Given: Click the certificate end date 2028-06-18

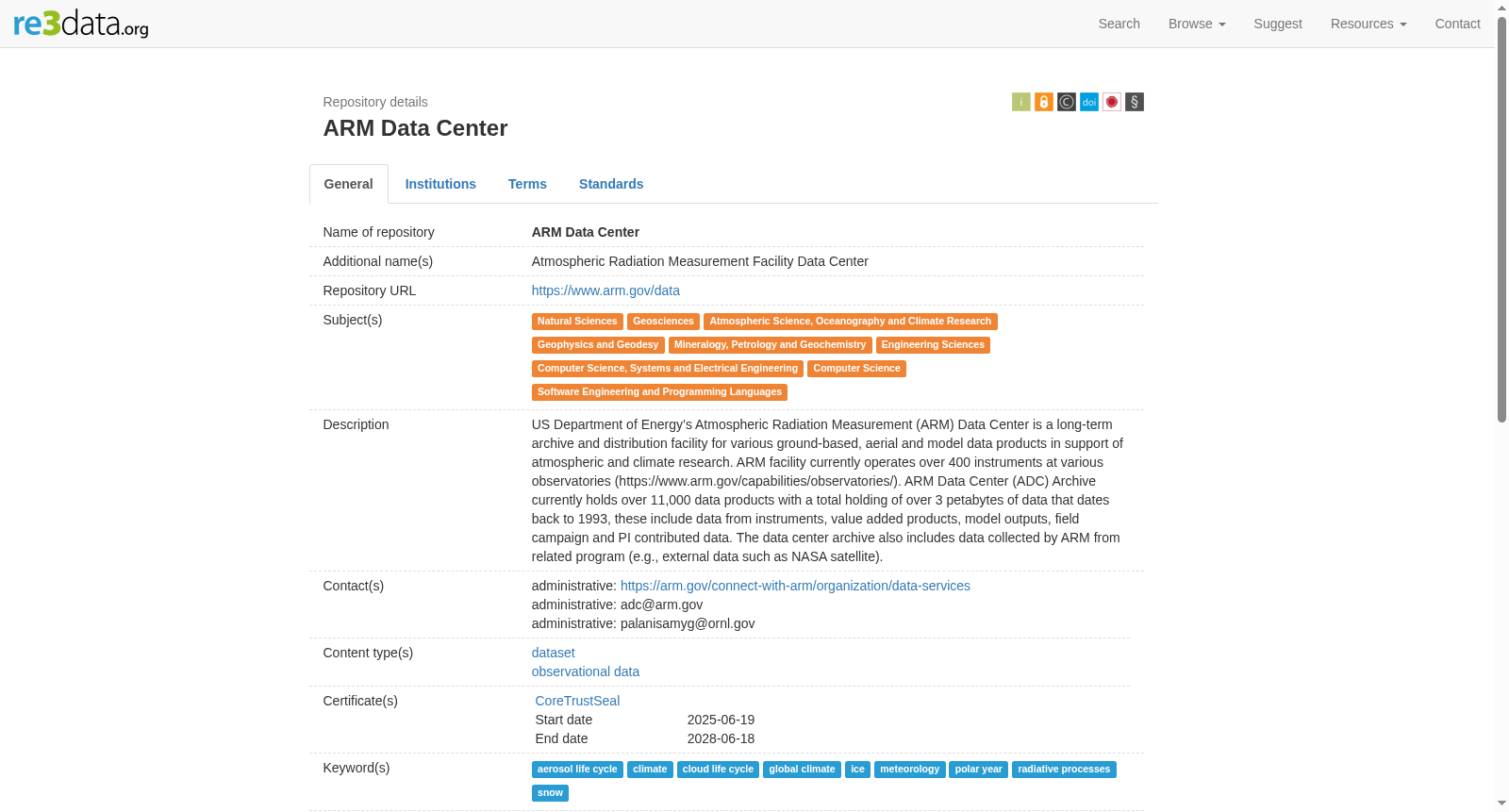Looking at the screenshot, I should pyautogui.click(x=721, y=738).
